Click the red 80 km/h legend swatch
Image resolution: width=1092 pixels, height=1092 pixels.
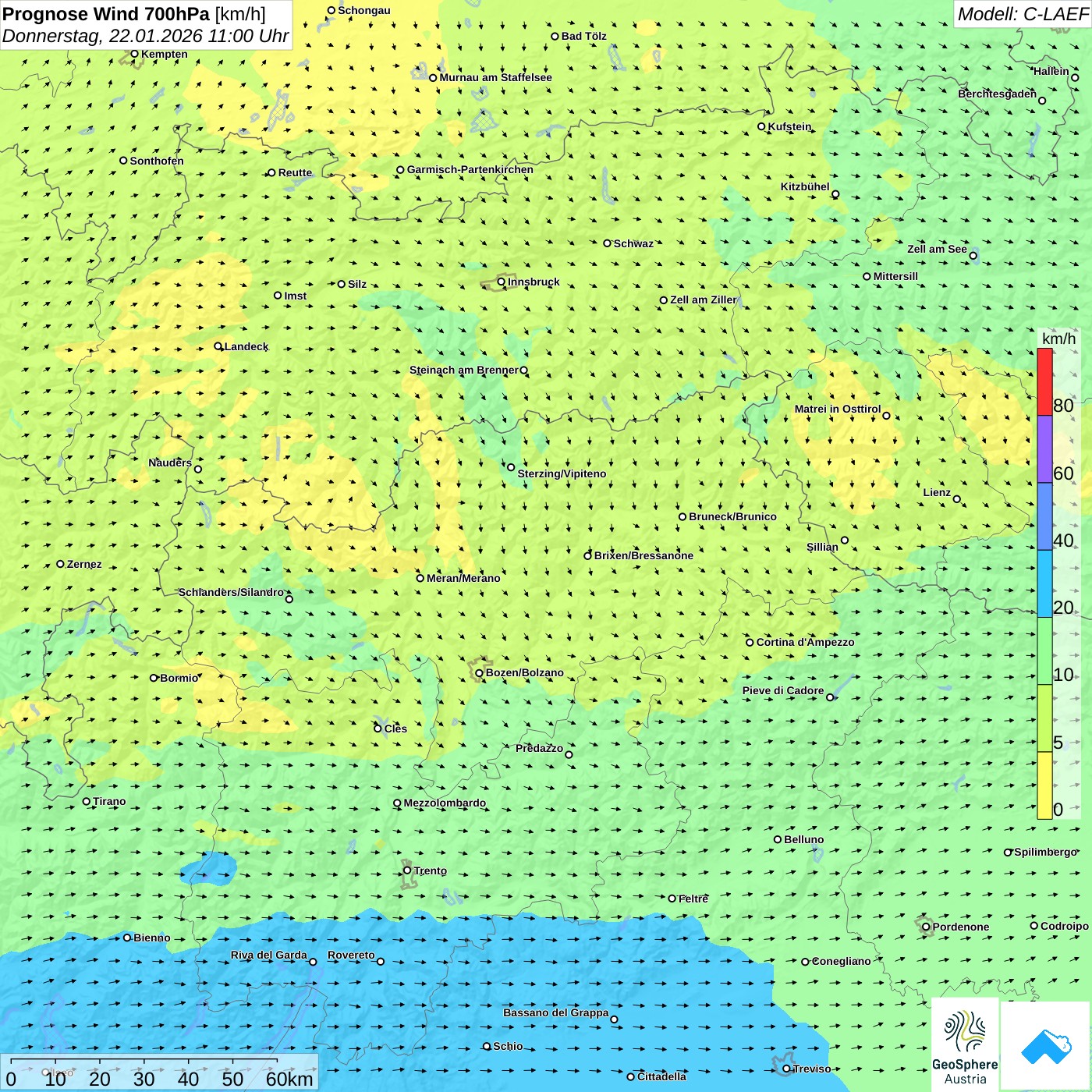tap(1044, 382)
